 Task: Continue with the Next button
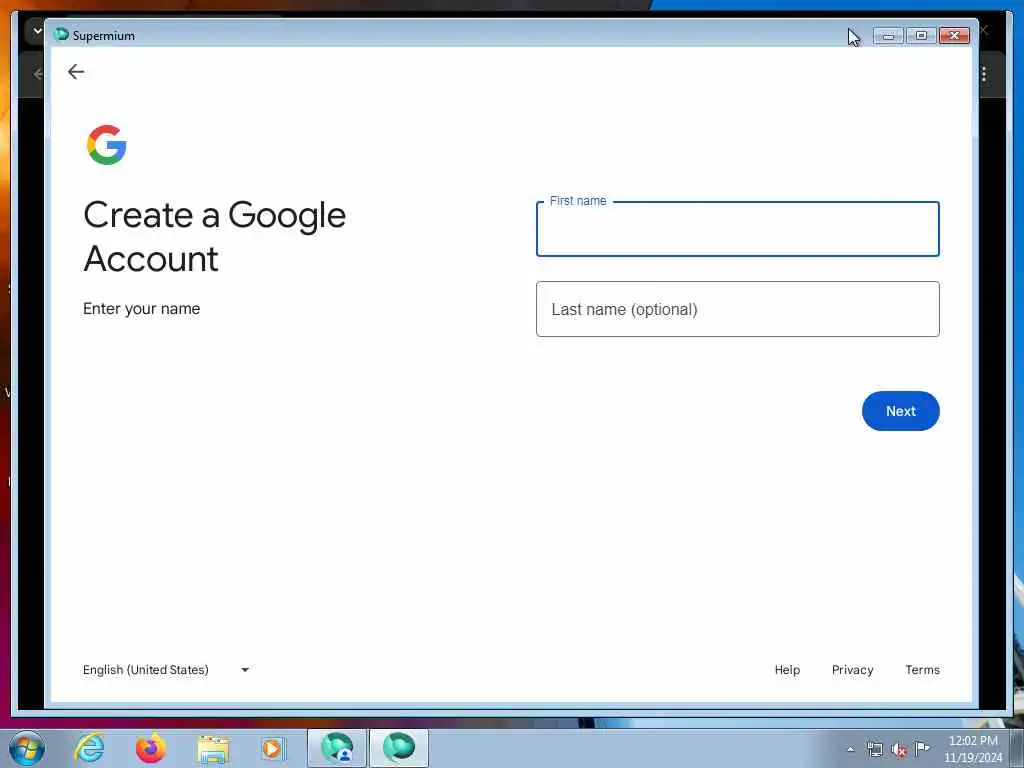tap(901, 411)
